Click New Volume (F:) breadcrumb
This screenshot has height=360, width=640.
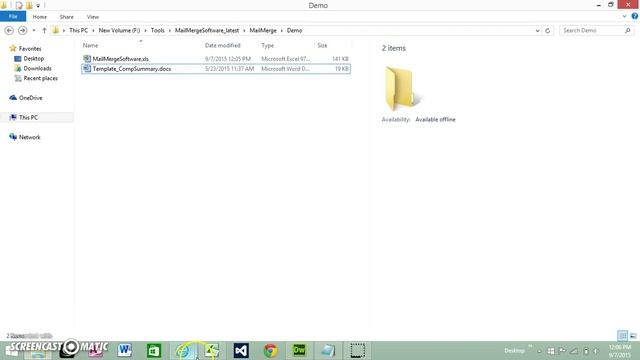(x=119, y=31)
